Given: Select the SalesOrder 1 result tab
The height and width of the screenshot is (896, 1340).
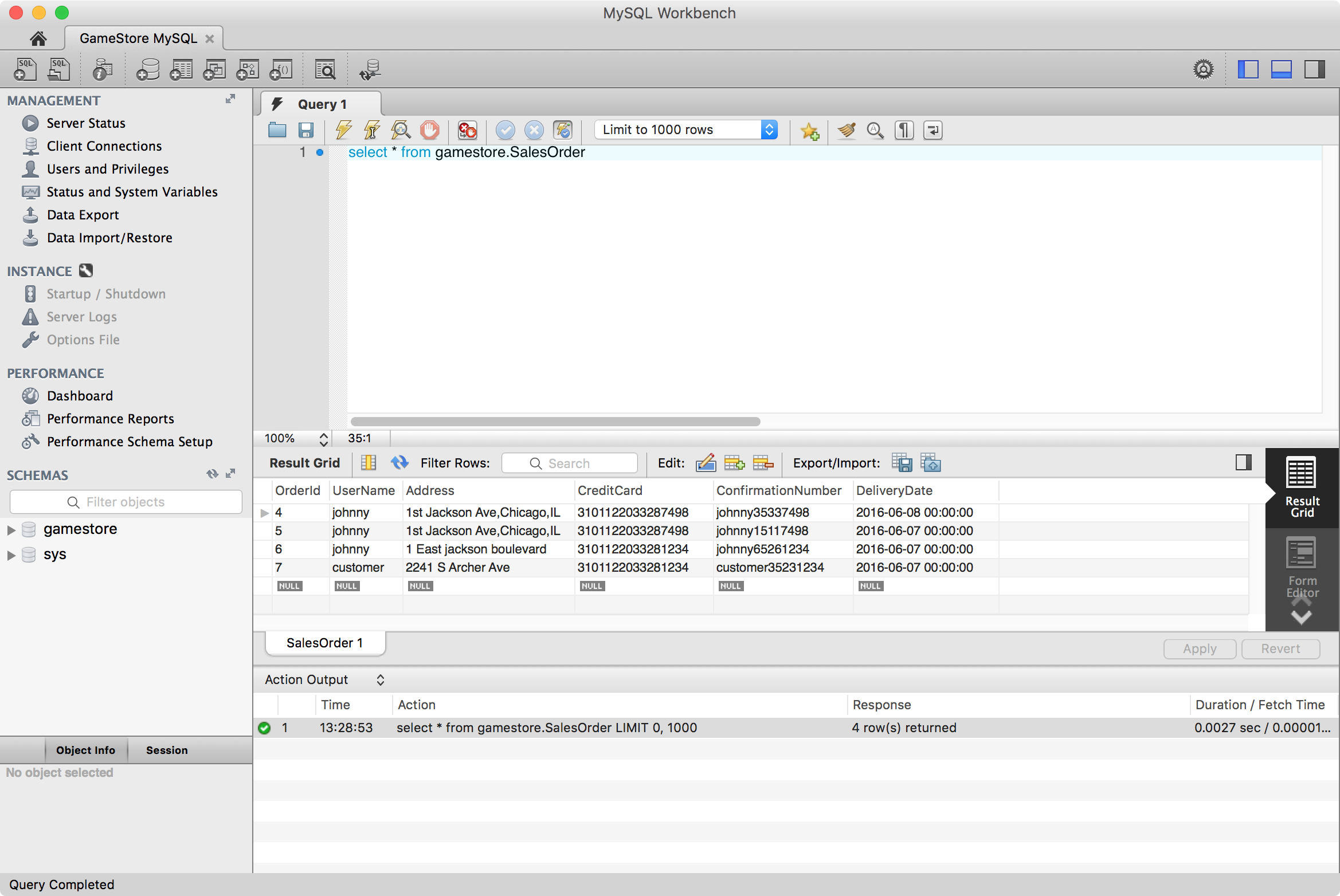Looking at the screenshot, I should coord(325,643).
